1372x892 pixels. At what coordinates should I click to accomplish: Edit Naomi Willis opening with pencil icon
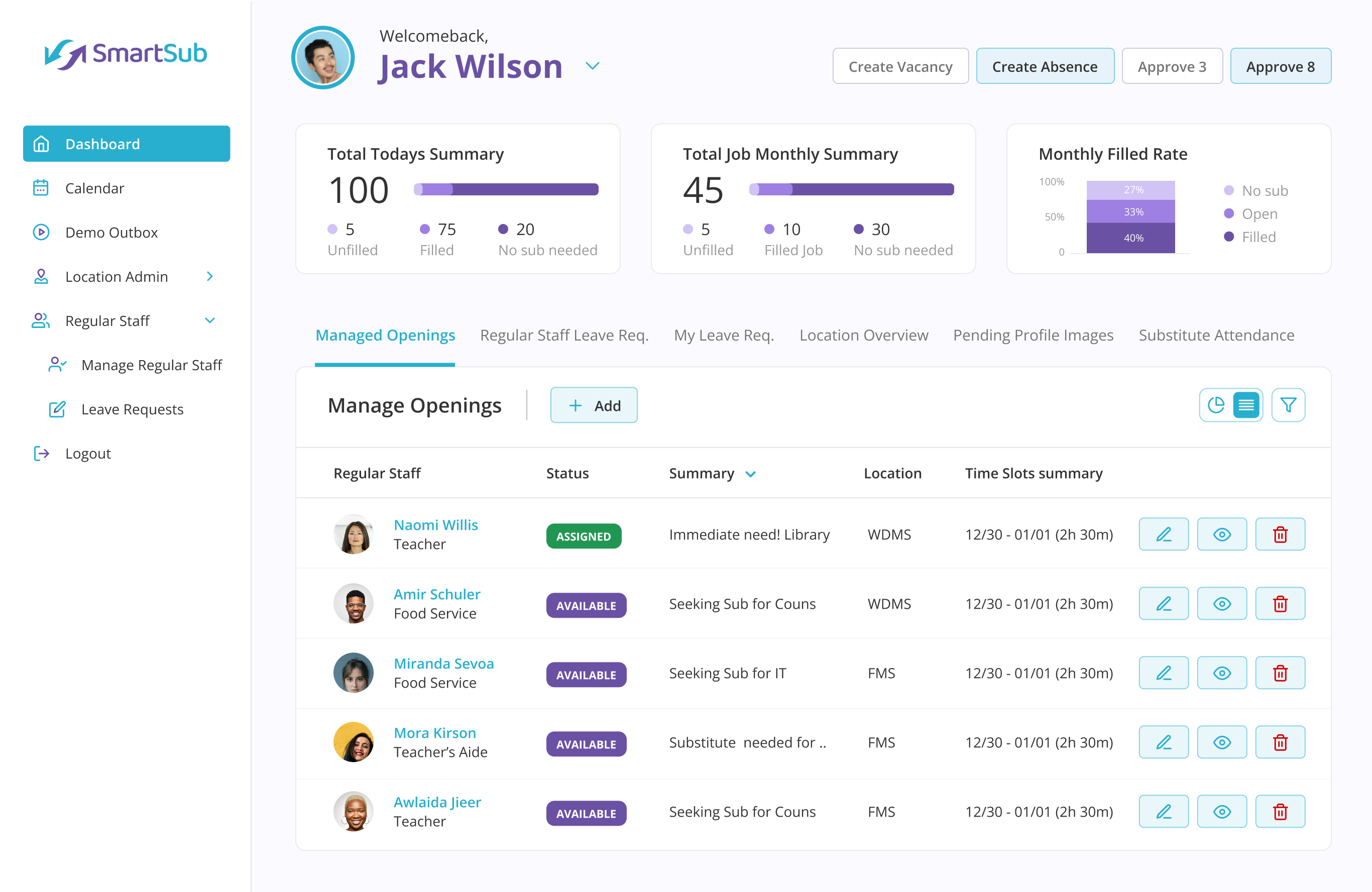[x=1163, y=534]
